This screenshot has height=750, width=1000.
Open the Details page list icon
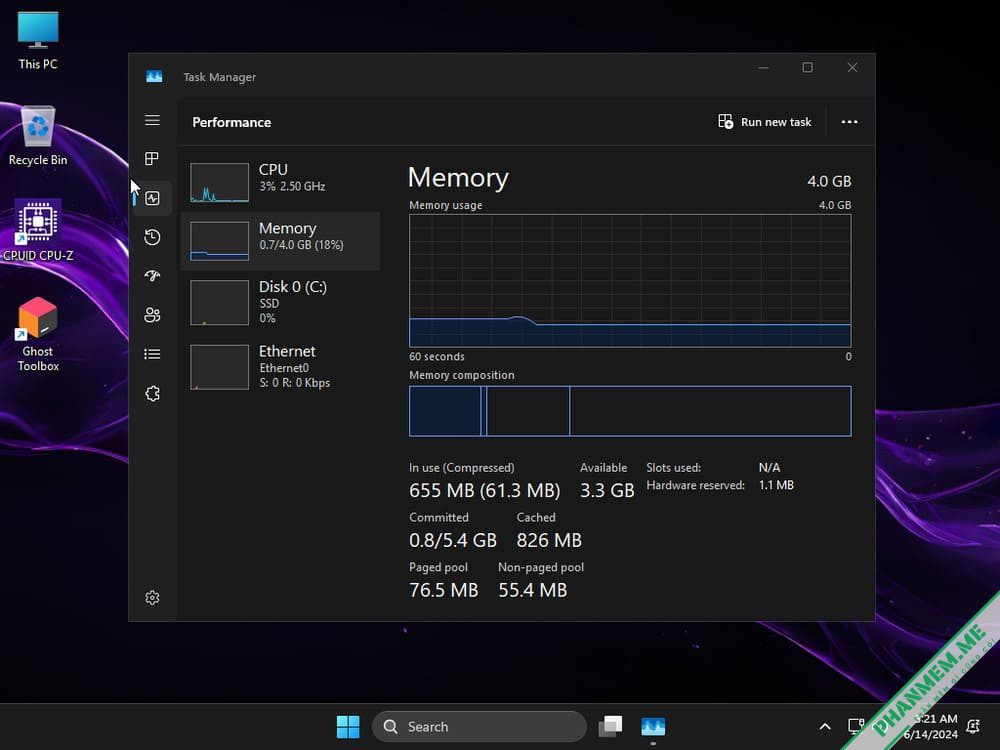pos(152,354)
